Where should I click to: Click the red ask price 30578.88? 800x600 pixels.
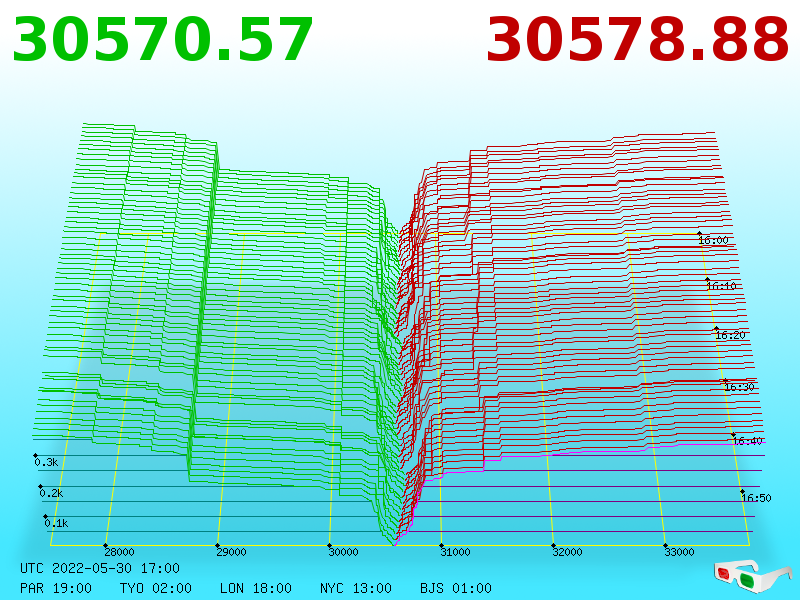(637, 40)
